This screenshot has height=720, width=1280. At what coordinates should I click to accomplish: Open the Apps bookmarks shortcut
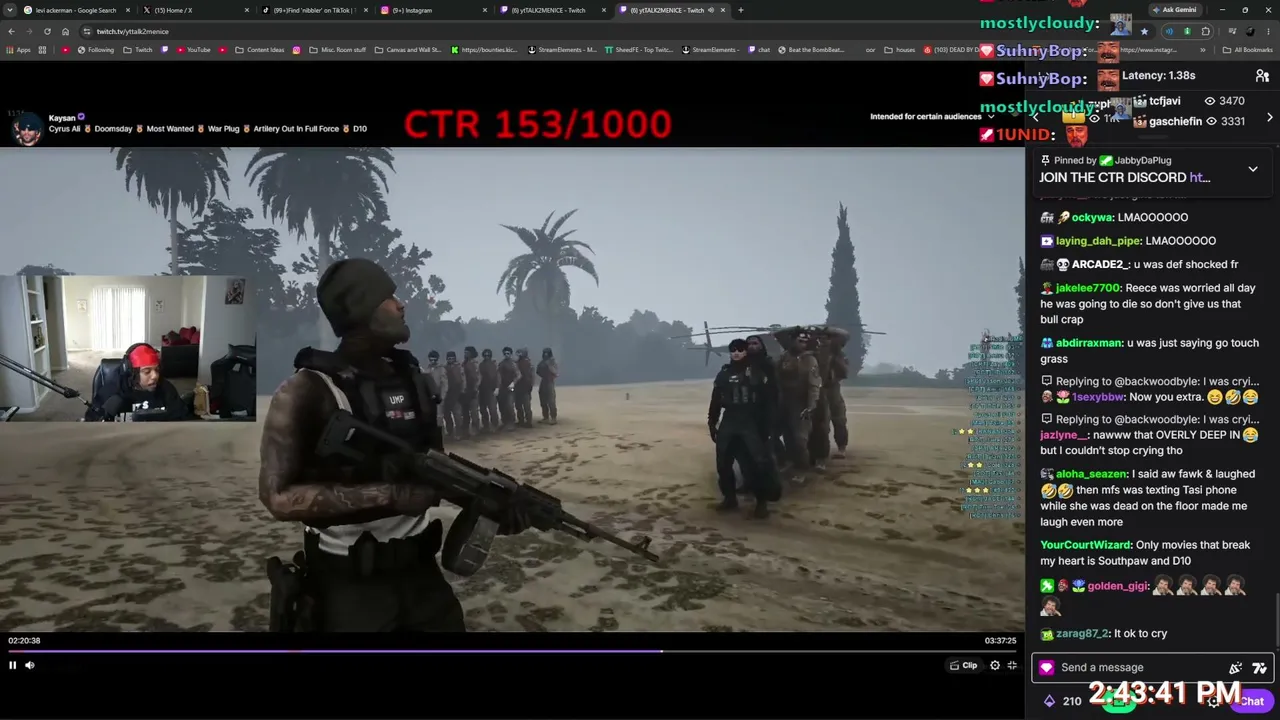20,50
